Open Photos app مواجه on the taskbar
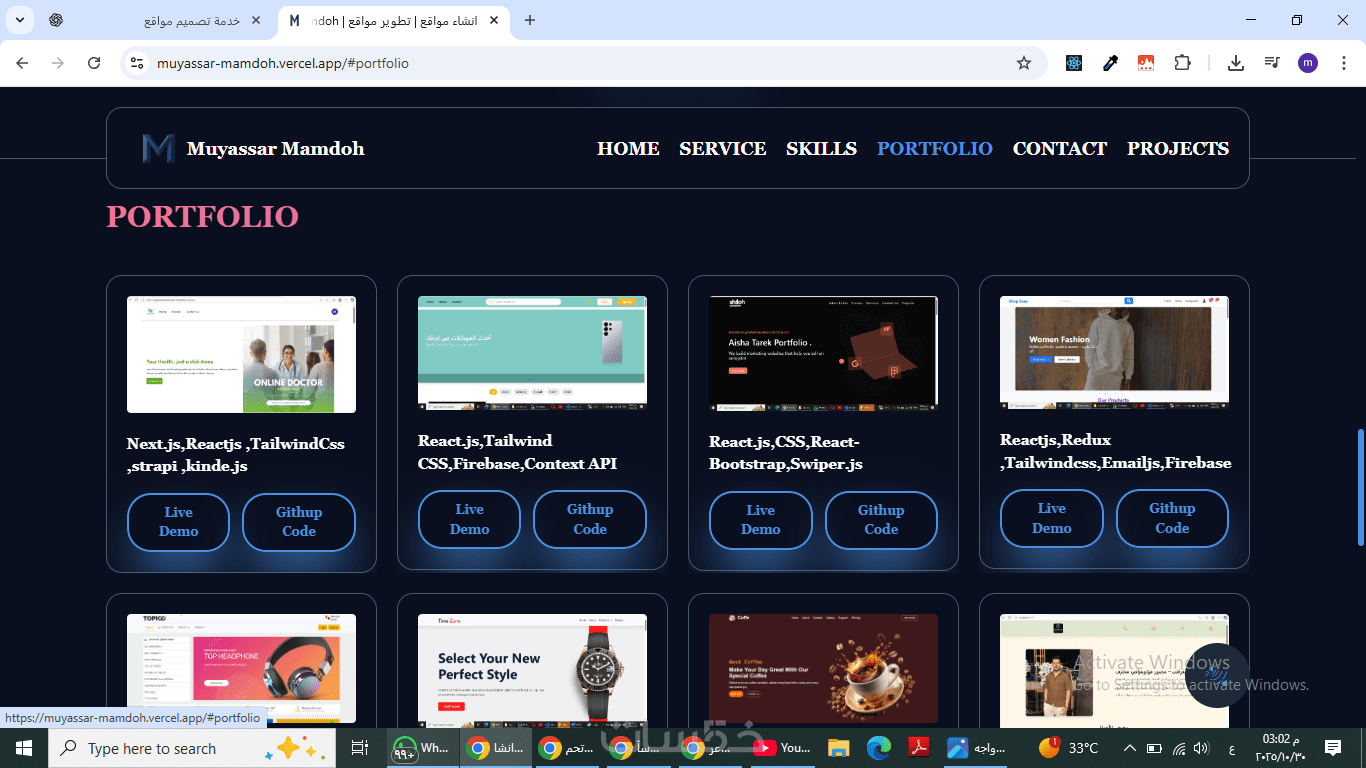This screenshot has width=1366, height=768. 977,748
